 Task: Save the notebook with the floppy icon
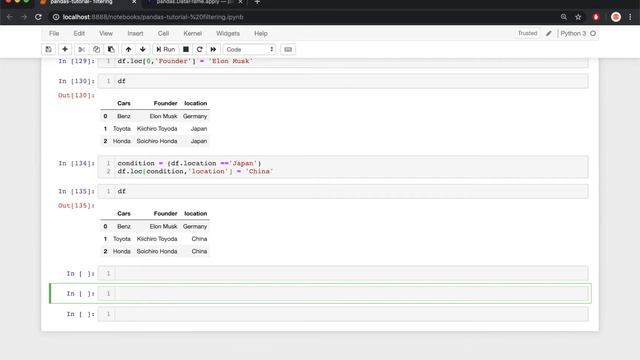[49, 49]
